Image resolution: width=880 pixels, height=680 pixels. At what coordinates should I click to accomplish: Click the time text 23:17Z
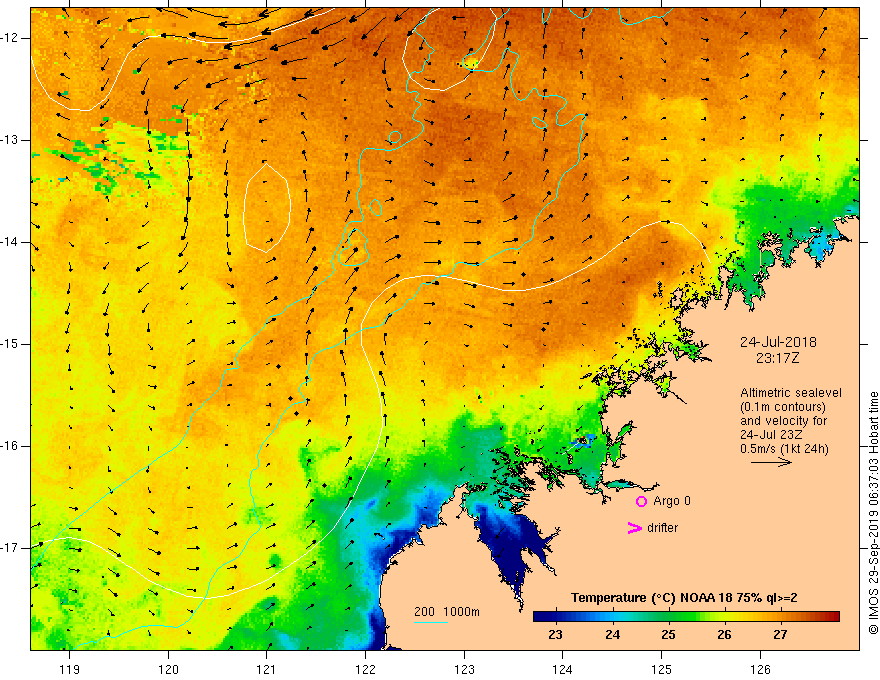(777, 358)
